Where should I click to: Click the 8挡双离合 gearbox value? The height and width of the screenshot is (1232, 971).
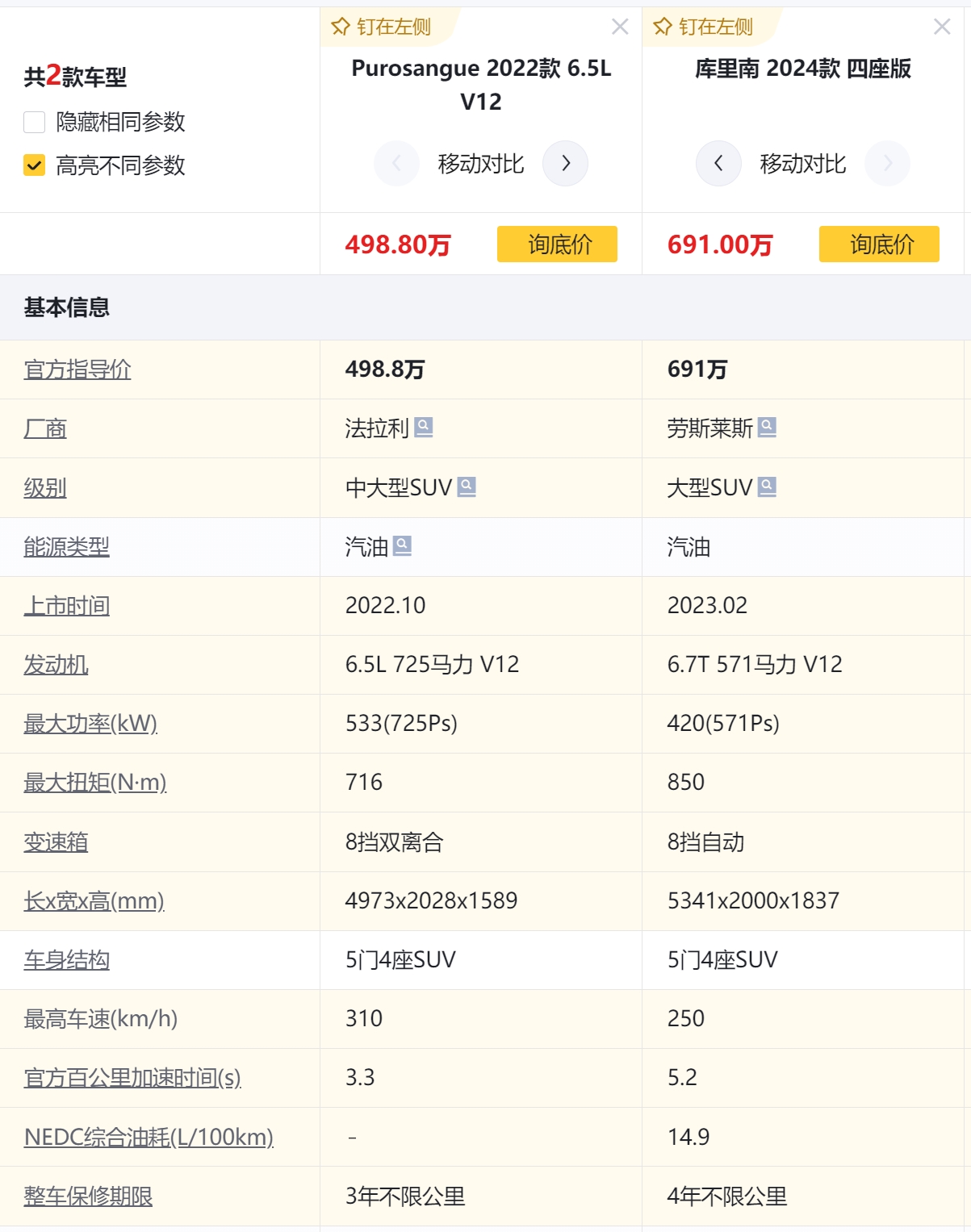click(x=394, y=842)
